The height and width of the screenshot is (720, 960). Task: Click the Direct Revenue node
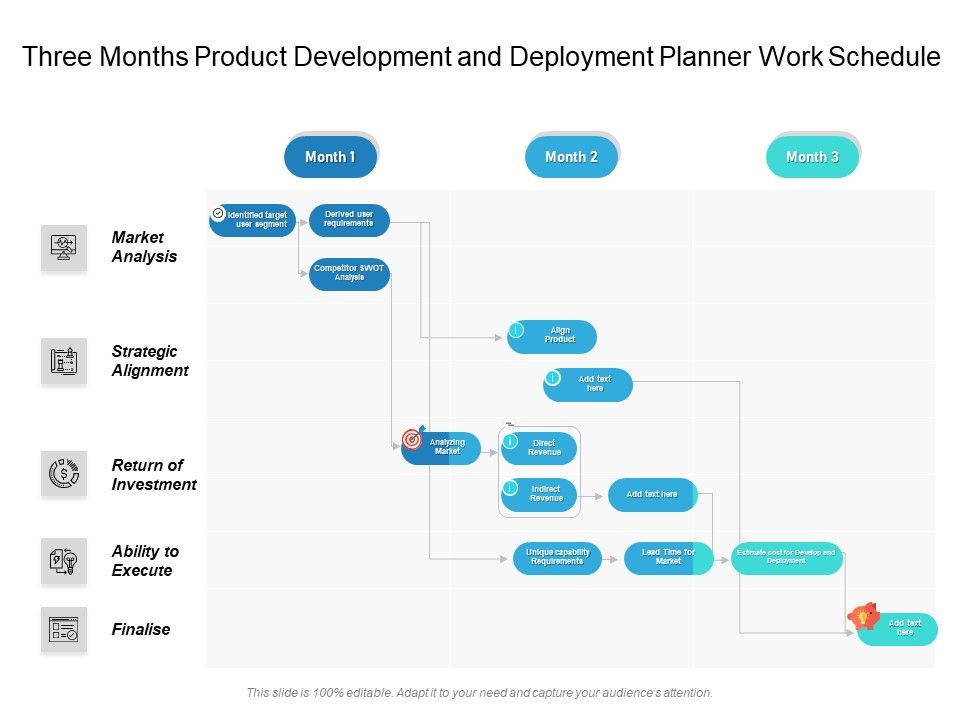click(539, 448)
